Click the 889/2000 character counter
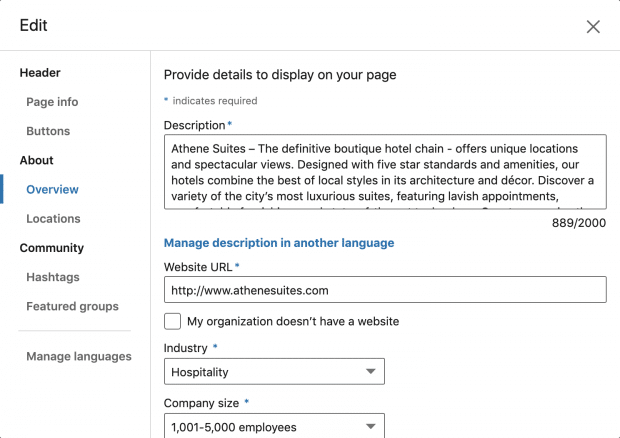The image size is (620, 438). pyautogui.click(x=578, y=223)
